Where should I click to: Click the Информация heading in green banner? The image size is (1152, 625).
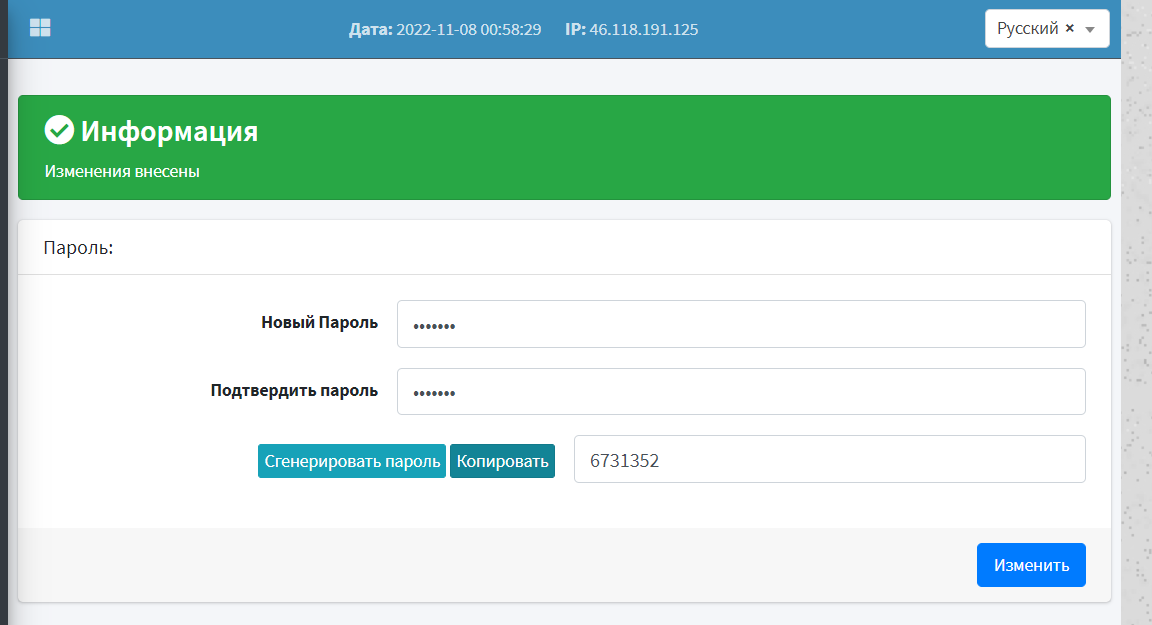(x=169, y=131)
